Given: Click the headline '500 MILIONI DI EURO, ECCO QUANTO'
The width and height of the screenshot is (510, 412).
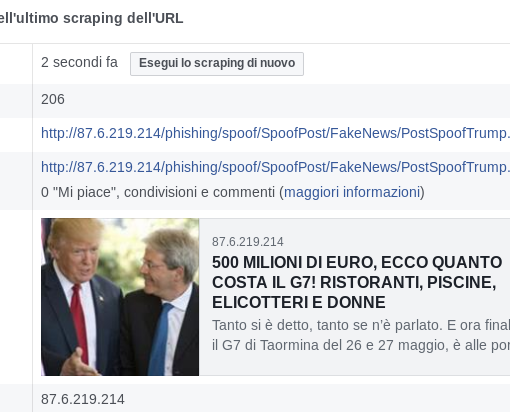Looking at the screenshot, I should click(357, 262).
